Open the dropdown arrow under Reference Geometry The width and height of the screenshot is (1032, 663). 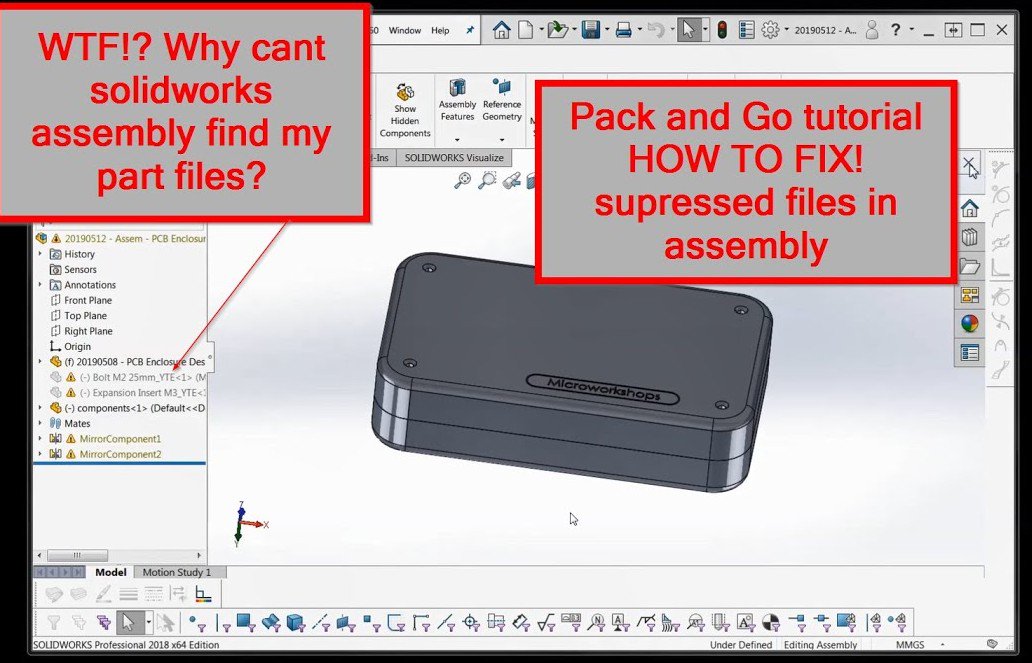pos(502,140)
